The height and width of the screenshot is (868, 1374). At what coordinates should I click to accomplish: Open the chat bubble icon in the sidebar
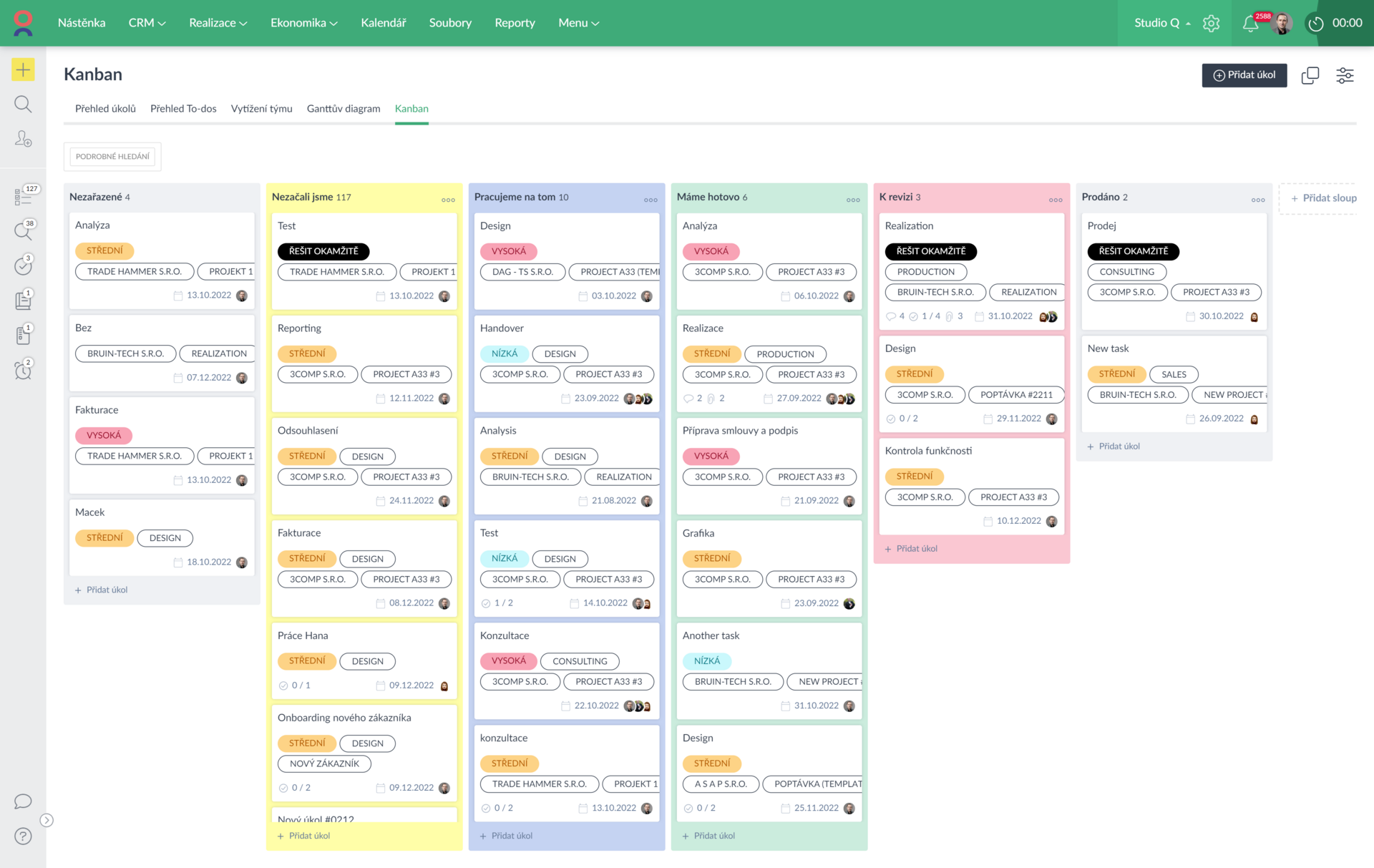[23, 801]
